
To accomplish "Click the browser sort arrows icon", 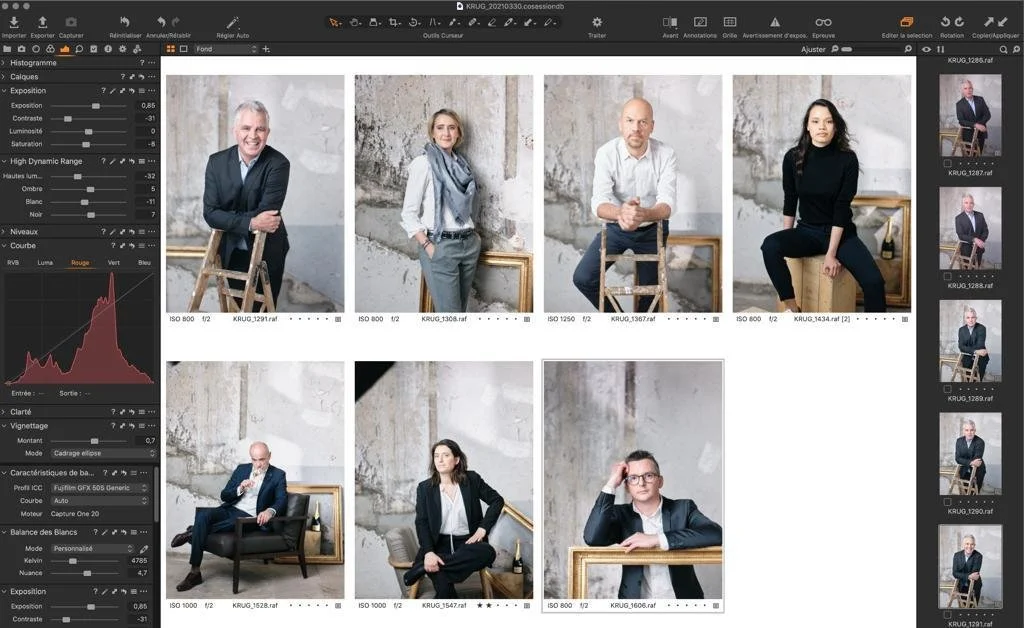I will [940, 49].
